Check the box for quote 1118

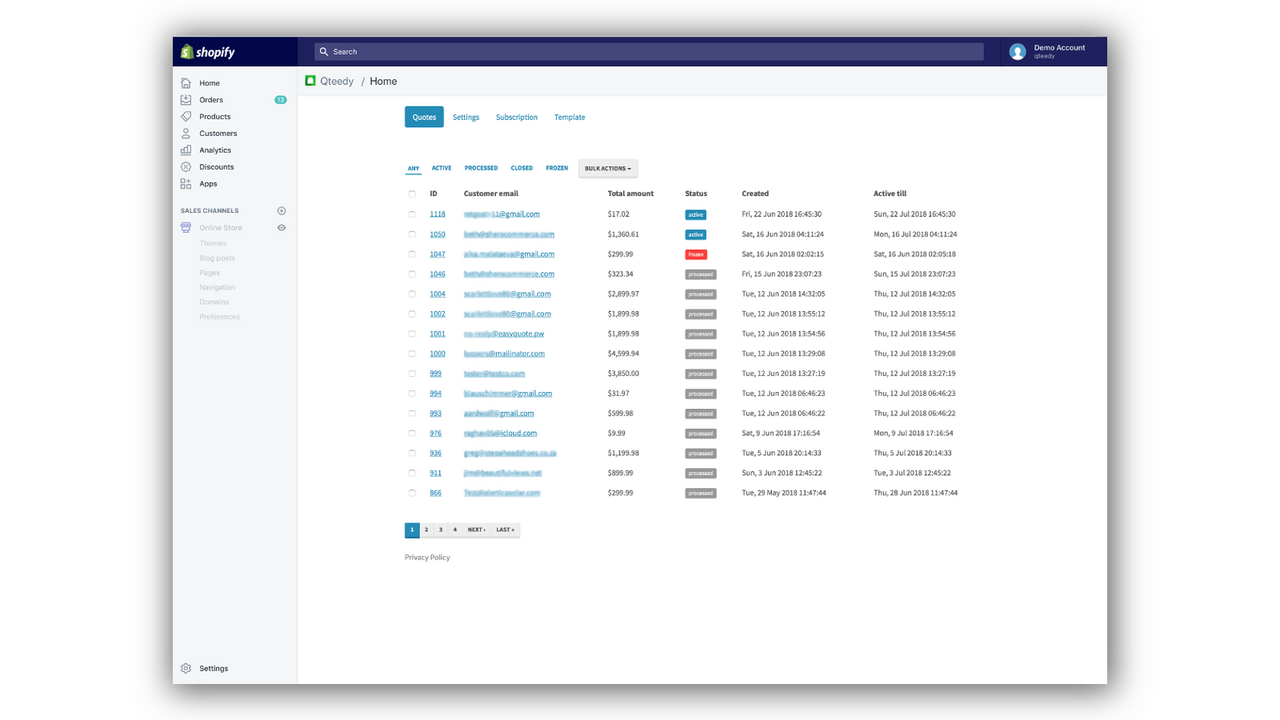coord(412,214)
